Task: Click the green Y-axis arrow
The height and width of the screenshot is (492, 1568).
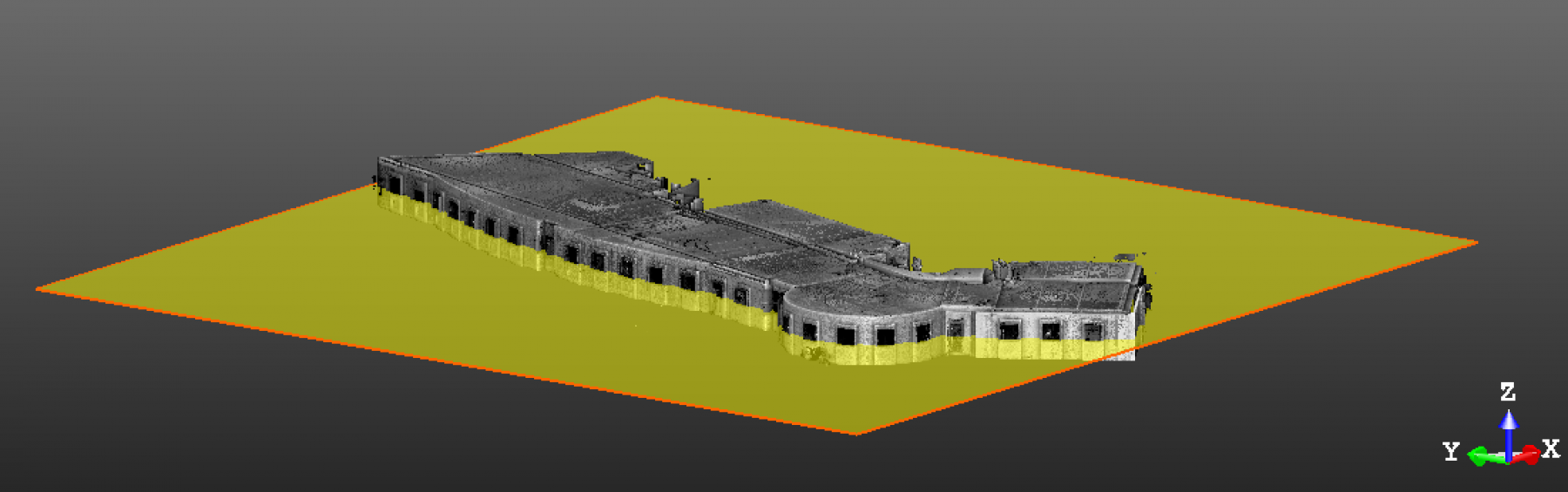Action: [x=1481, y=456]
